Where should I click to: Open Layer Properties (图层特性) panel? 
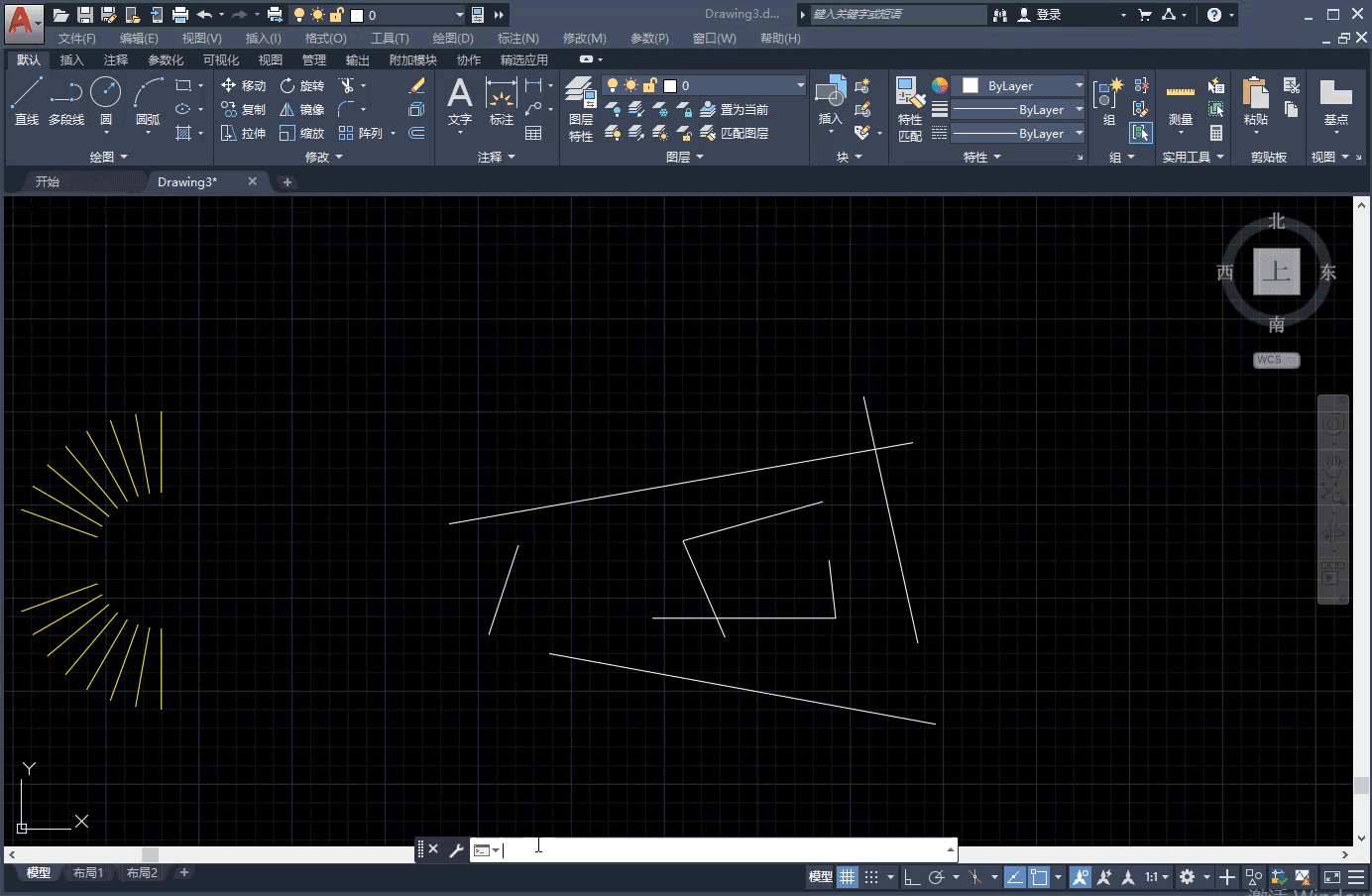tap(580, 109)
